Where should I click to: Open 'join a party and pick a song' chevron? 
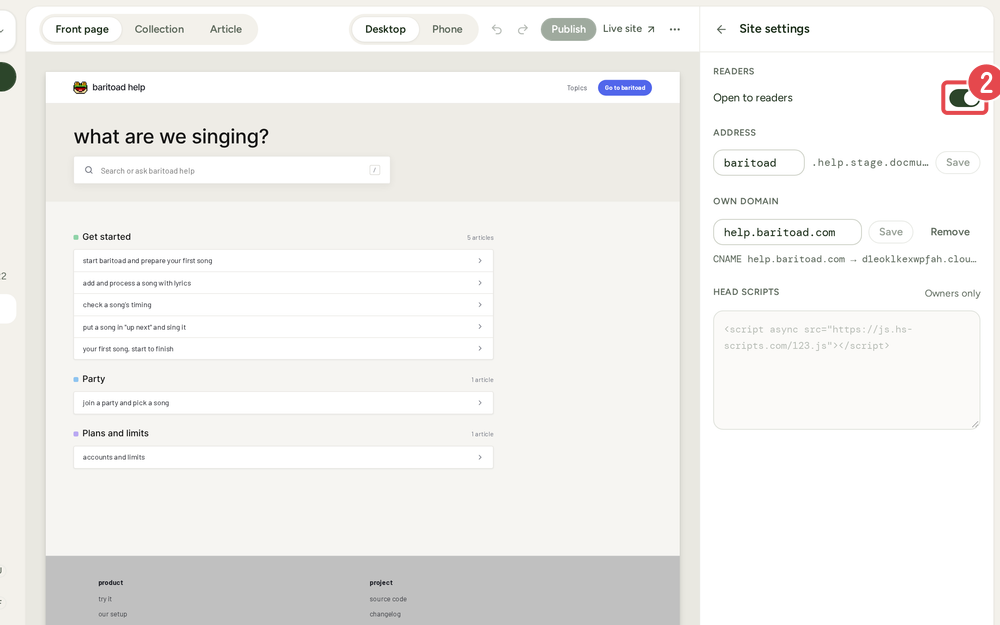(480, 403)
